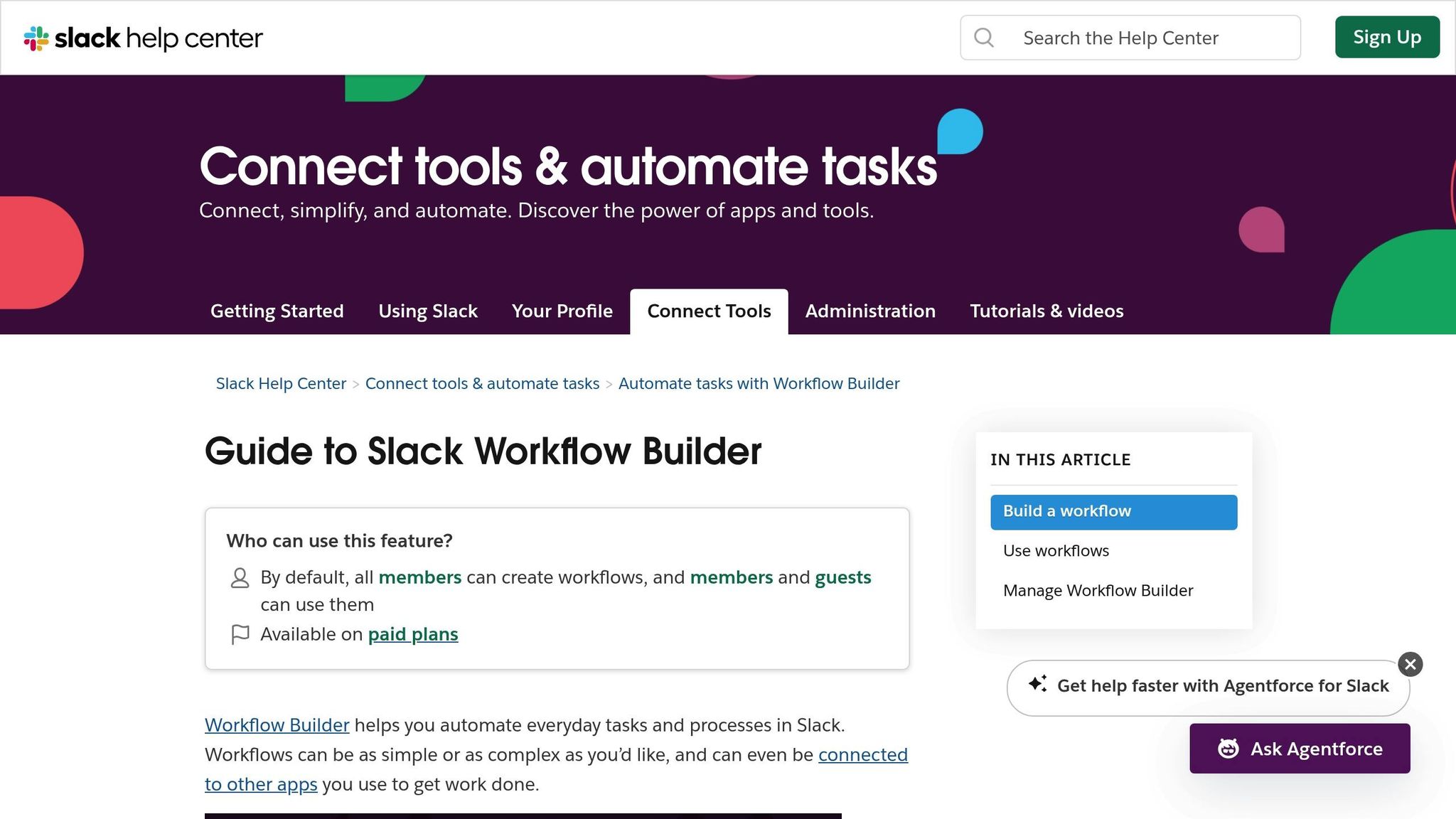Open Build a workflow from the sidebar
The width and height of the screenshot is (1456, 819).
(1066, 511)
